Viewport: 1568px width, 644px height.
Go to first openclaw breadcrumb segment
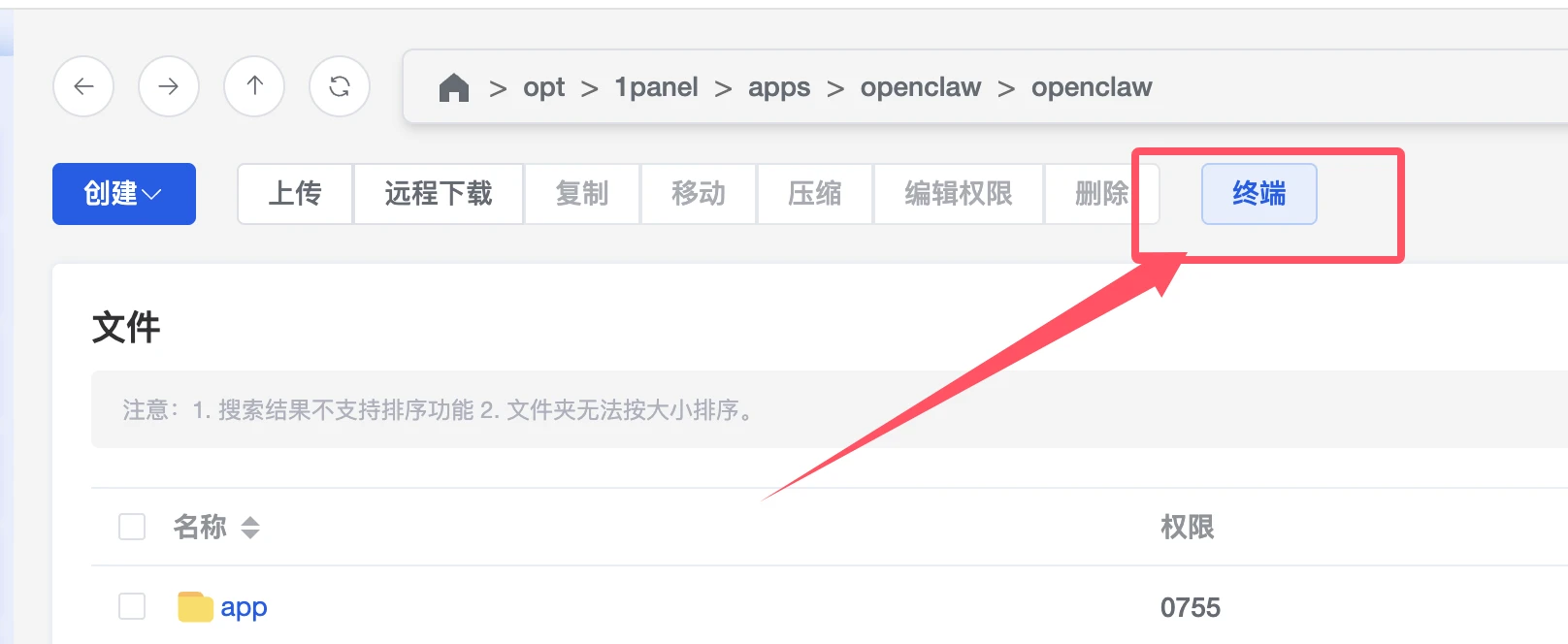[921, 87]
